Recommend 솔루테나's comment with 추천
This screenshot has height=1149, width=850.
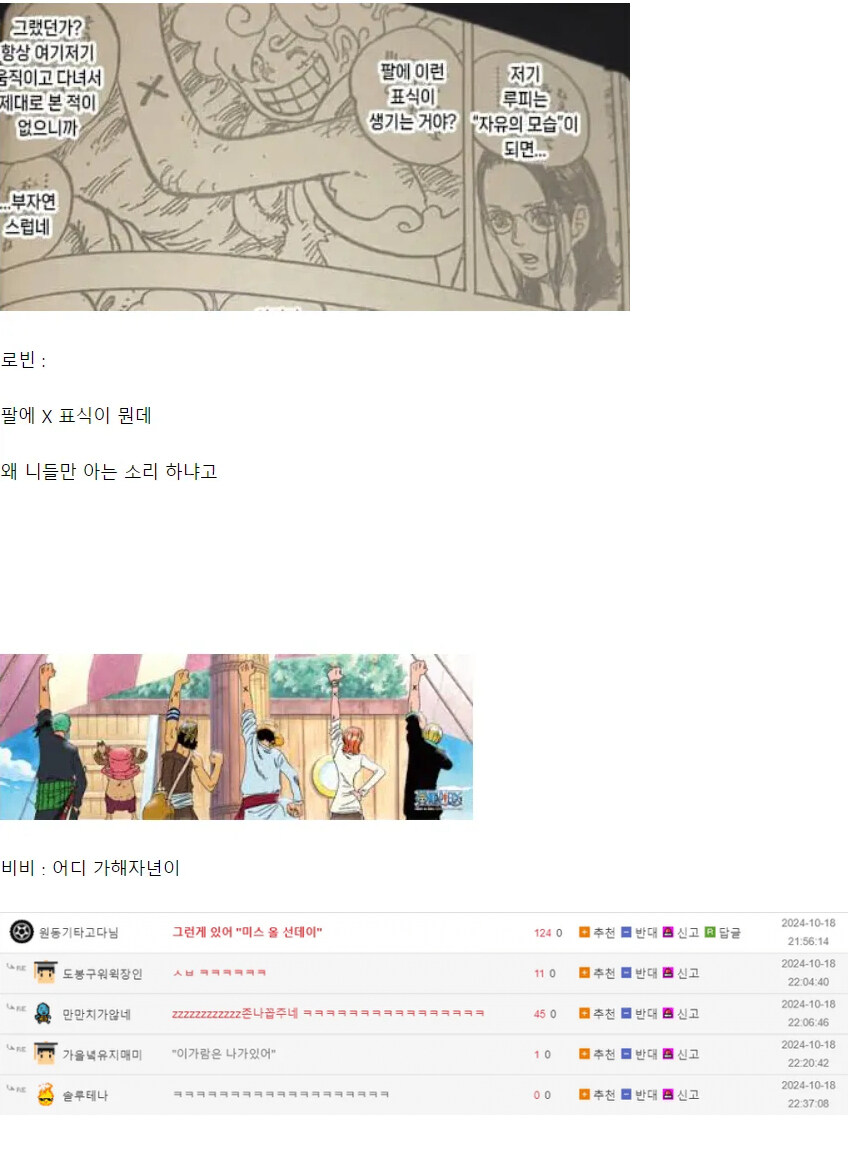point(596,1094)
